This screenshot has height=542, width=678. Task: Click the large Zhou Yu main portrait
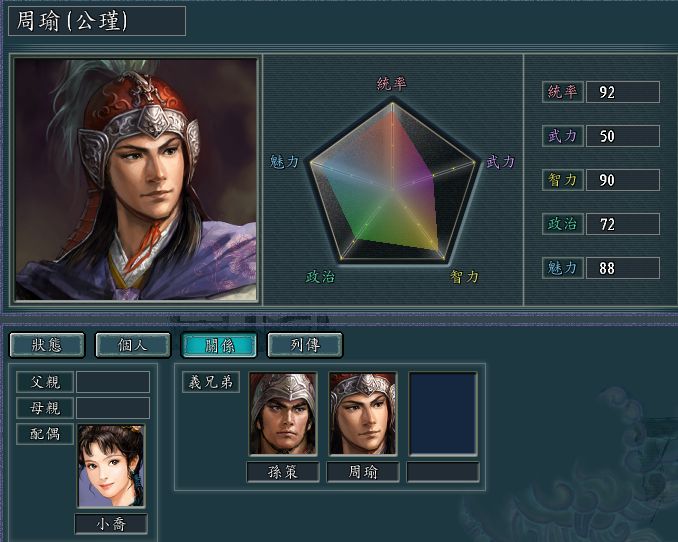click(136, 179)
